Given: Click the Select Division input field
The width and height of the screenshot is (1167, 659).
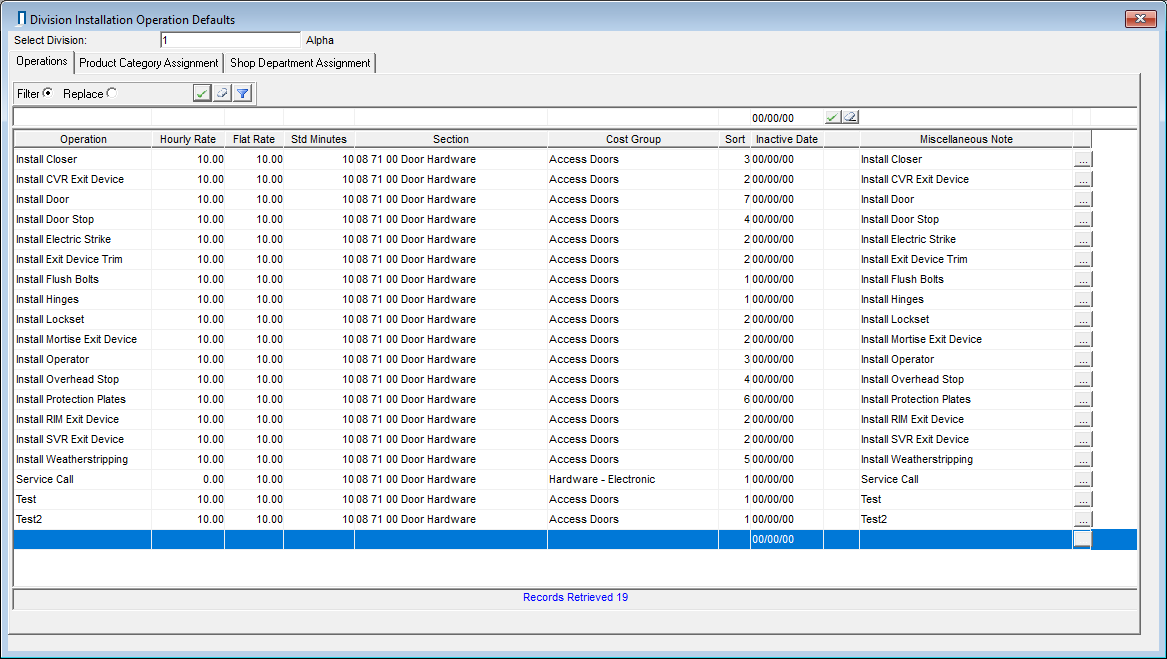Looking at the screenshot, I should click(230, 40).
